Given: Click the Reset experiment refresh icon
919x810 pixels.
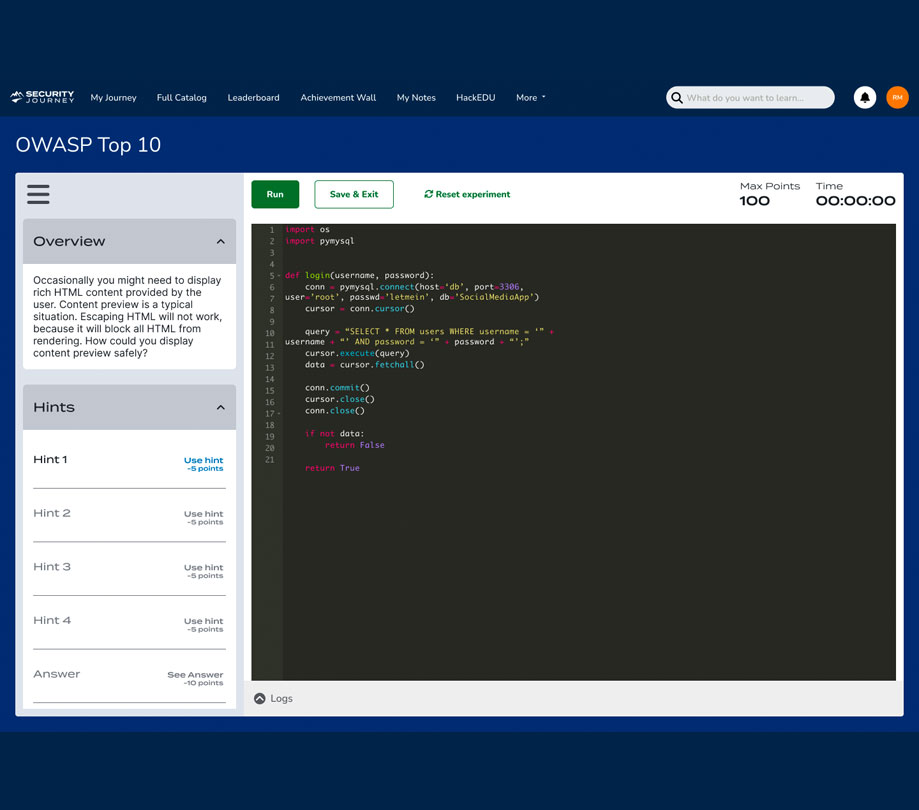Looking at the screenshot, I should (428, 194).
